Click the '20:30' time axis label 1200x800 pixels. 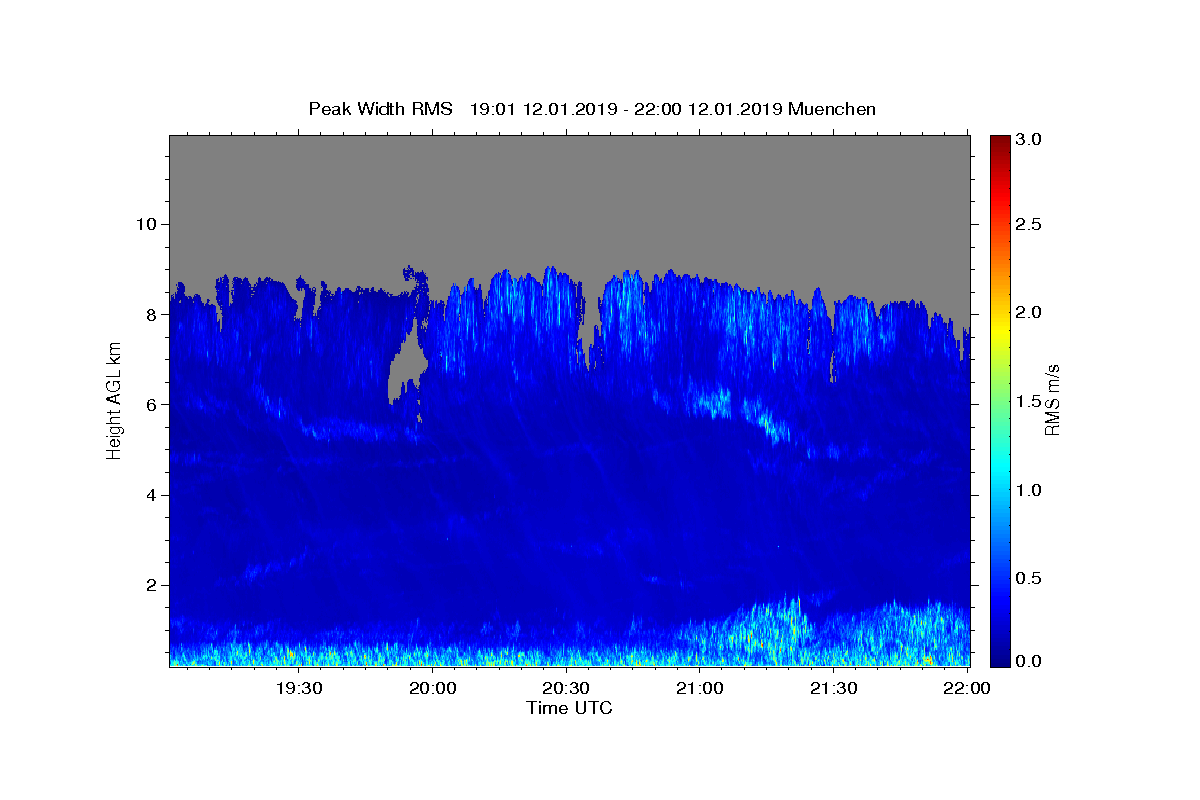(x=566, y=687)
